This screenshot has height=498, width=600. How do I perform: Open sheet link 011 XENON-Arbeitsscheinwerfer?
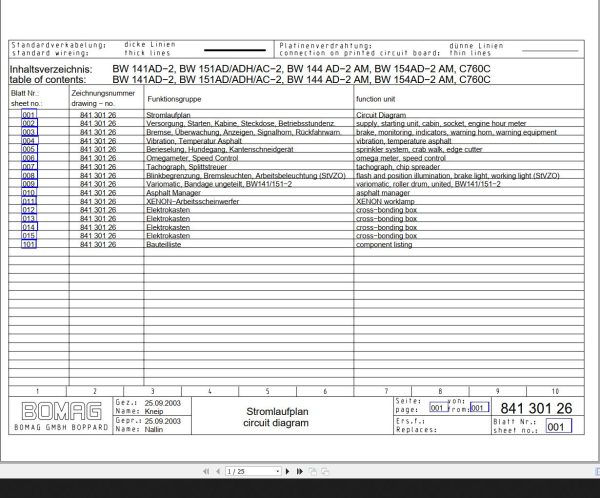coord(29,201)
